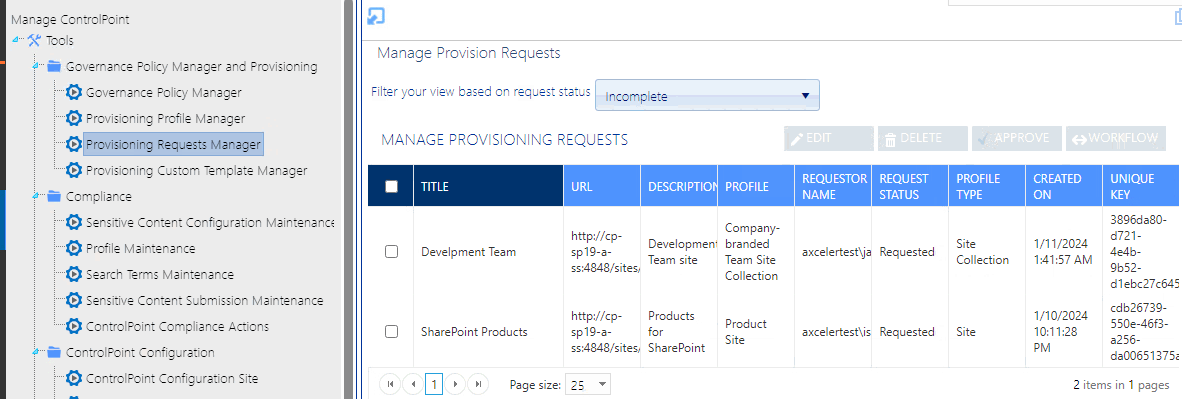
Task: Go to first page of requests
Action: coord(390,384)
